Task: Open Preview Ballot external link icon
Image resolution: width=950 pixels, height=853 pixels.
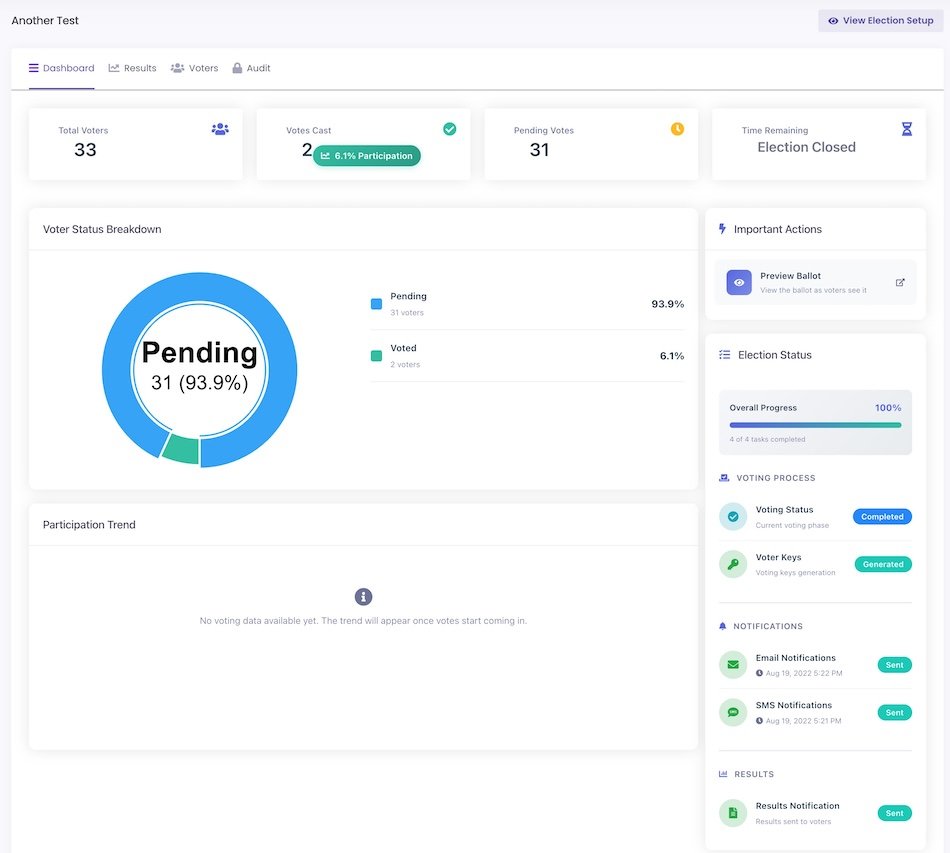Action: coord(899,283)
